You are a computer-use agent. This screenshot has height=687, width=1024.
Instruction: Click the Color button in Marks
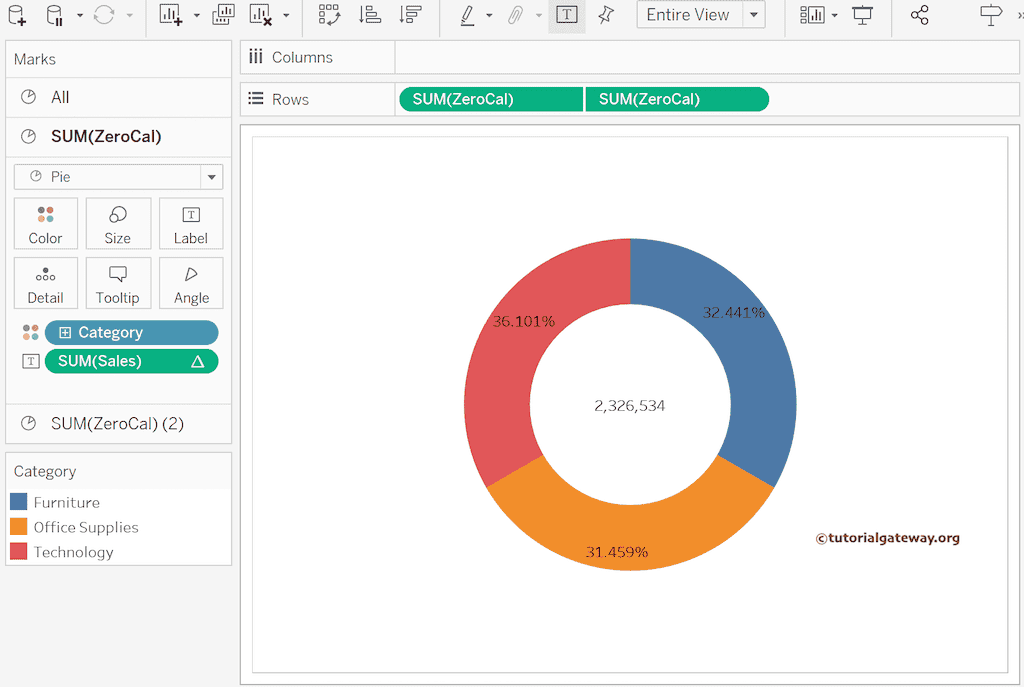click(x=45, y=223)
